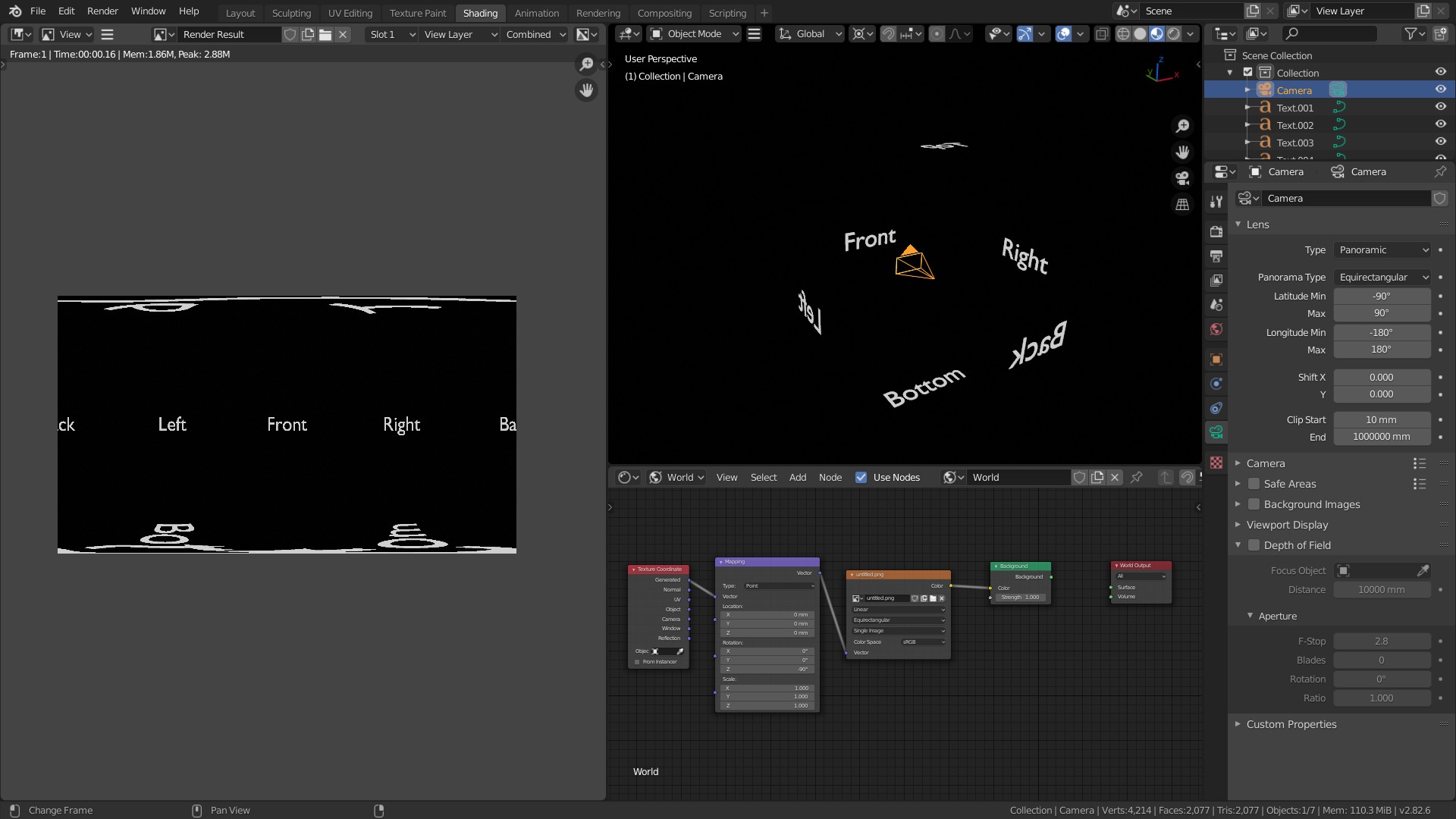
Task: Open the Panorama Type dropdown
Action: tap(1382, 277)
